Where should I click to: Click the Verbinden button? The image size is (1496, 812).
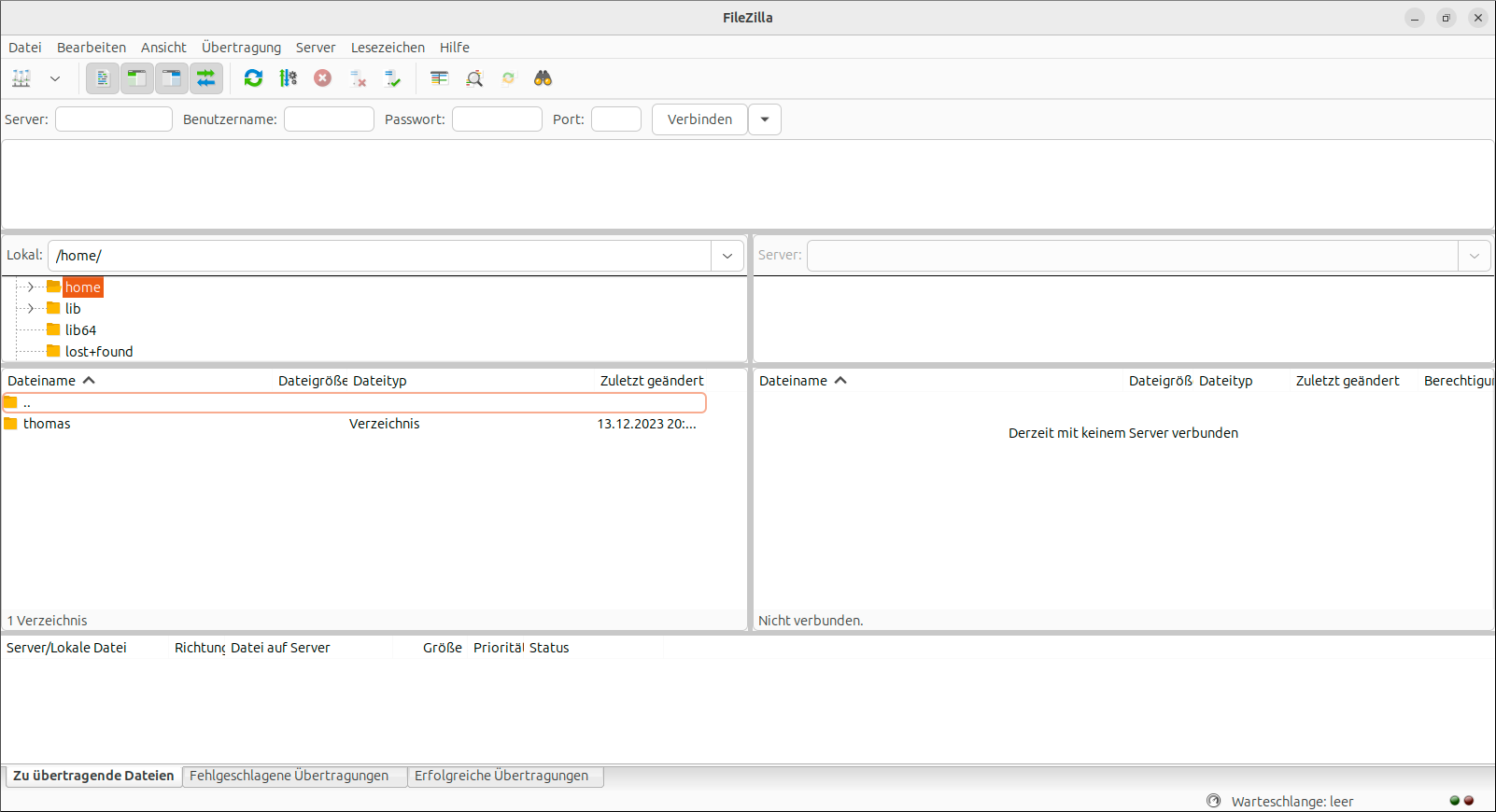tap(699, 119)
